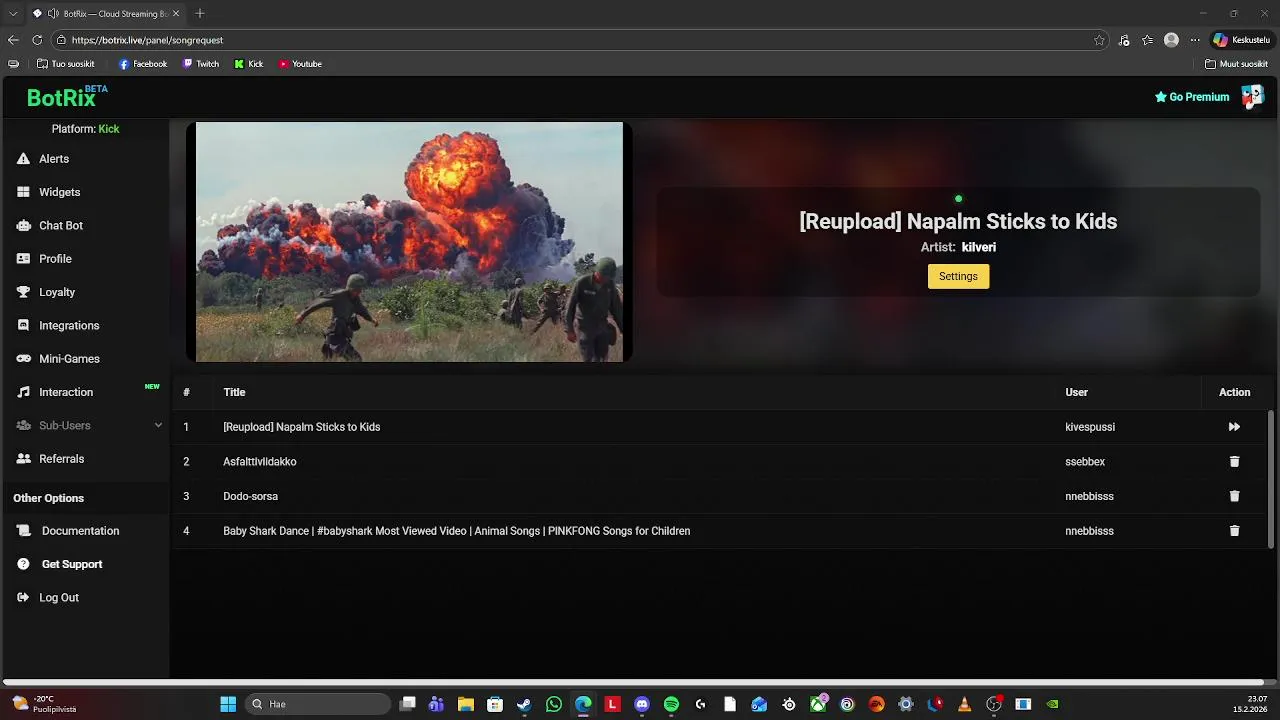Click the taskbar Hae search box
Image resolution: width=1280 pixels, height=720 pixels.
tap(317, 704)
